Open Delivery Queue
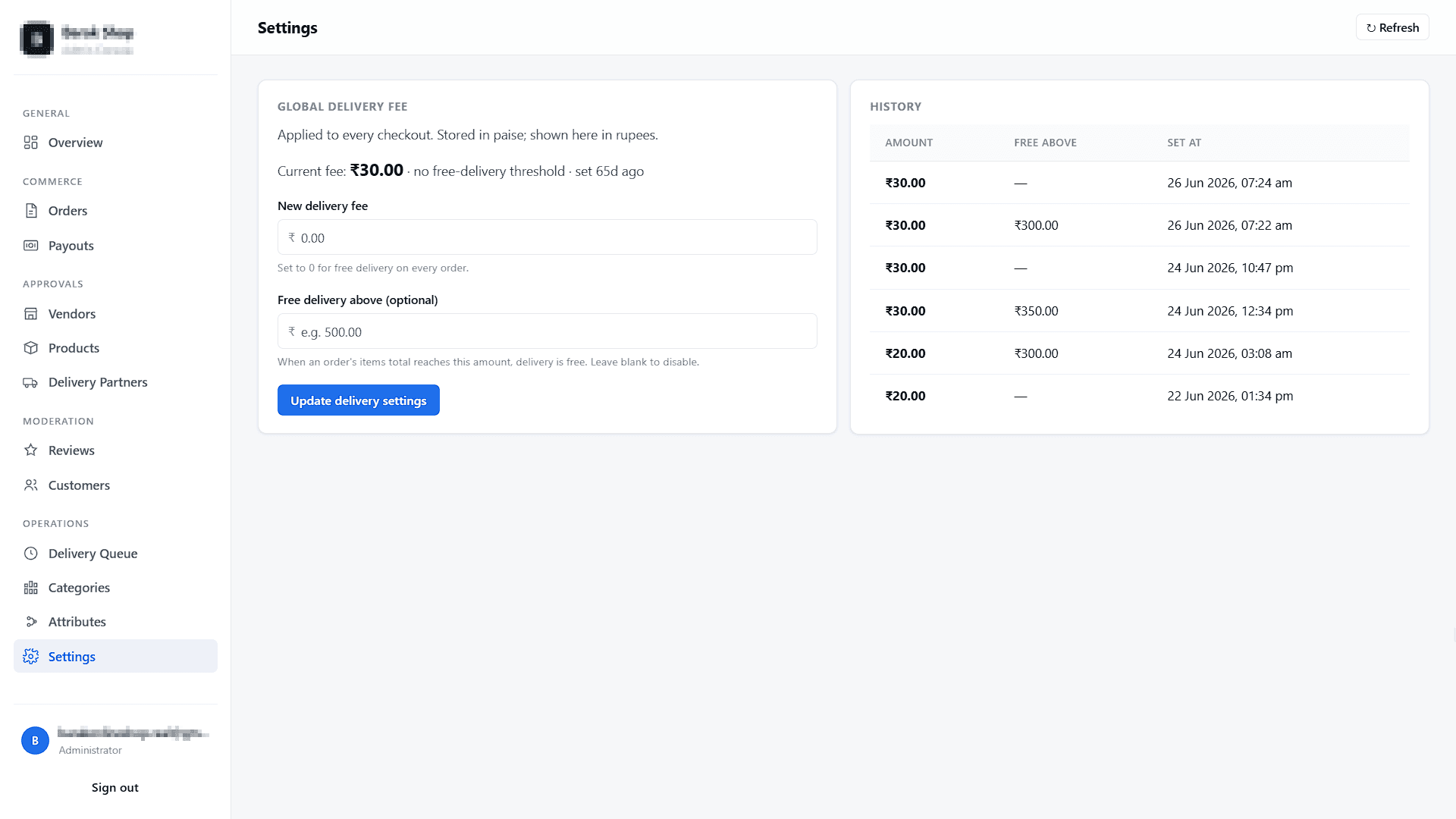1456x819 pixels. [115, 554]
